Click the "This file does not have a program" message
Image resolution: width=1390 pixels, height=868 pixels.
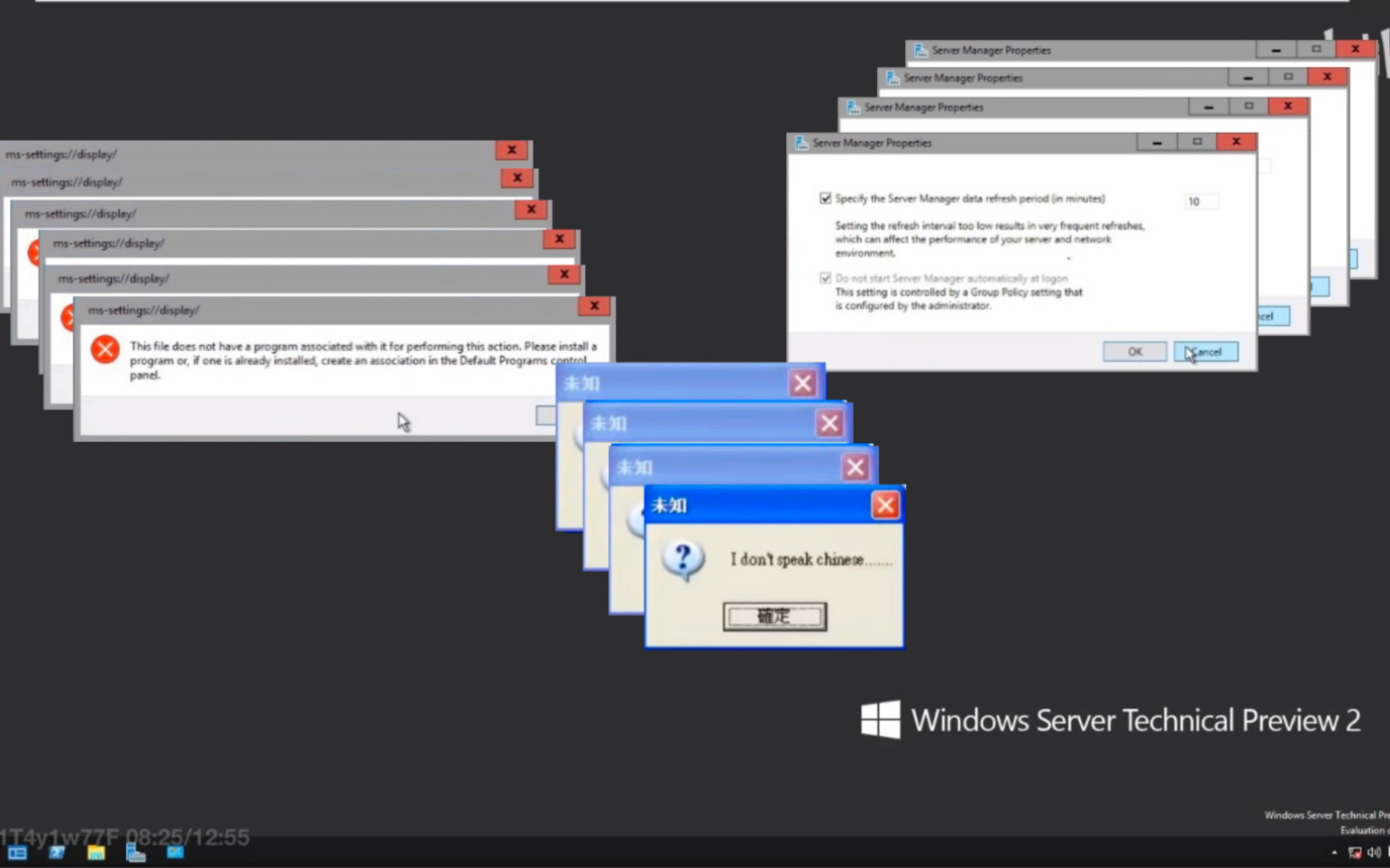pyautogui.click(x=363, y=361)
